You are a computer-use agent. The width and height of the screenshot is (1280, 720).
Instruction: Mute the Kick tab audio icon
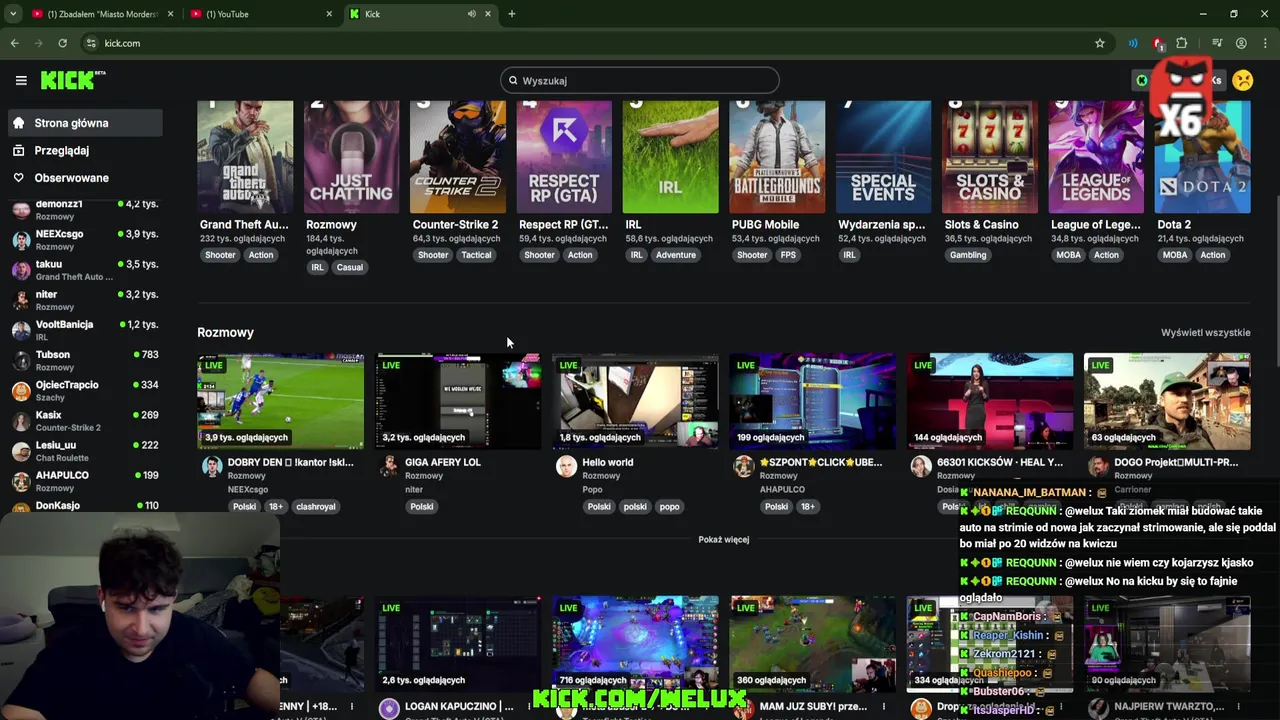471,14
